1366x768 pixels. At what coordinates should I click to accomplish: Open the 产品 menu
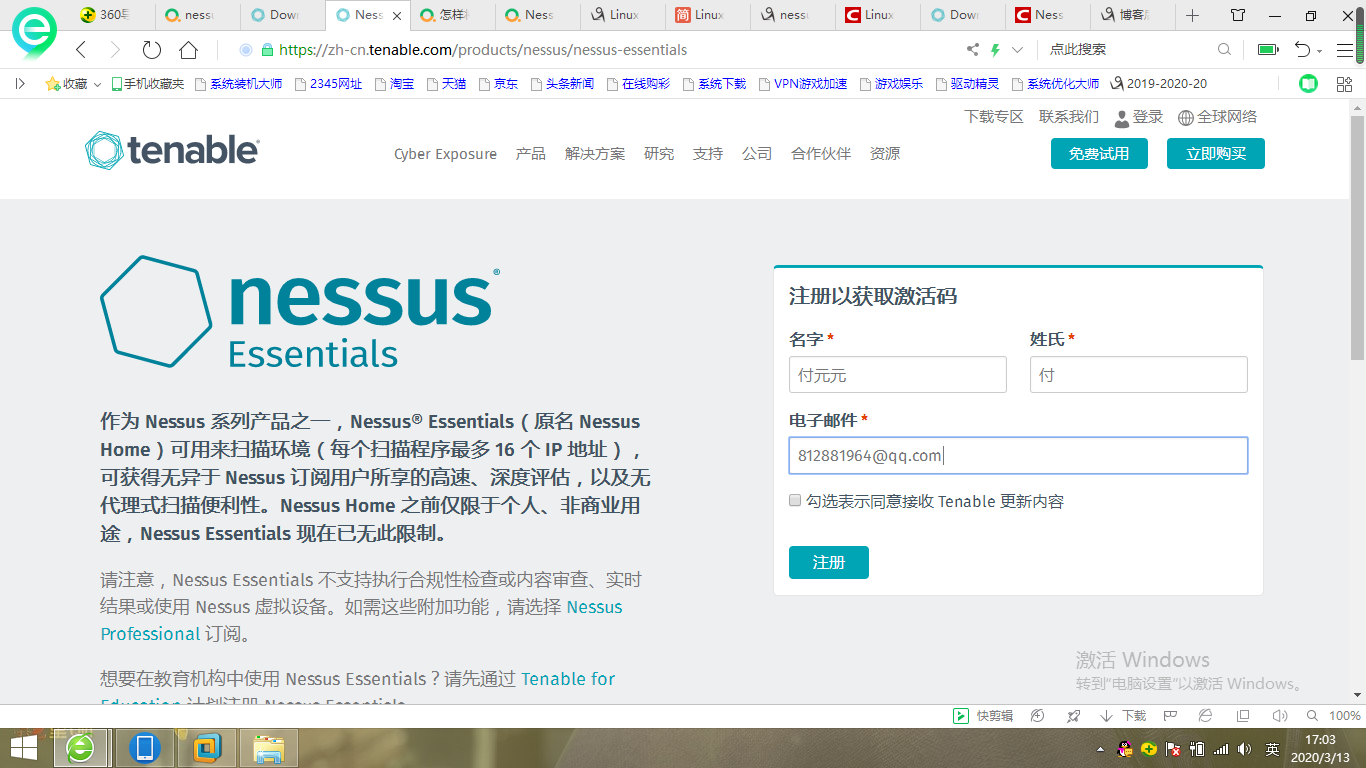tap(531, 154)
